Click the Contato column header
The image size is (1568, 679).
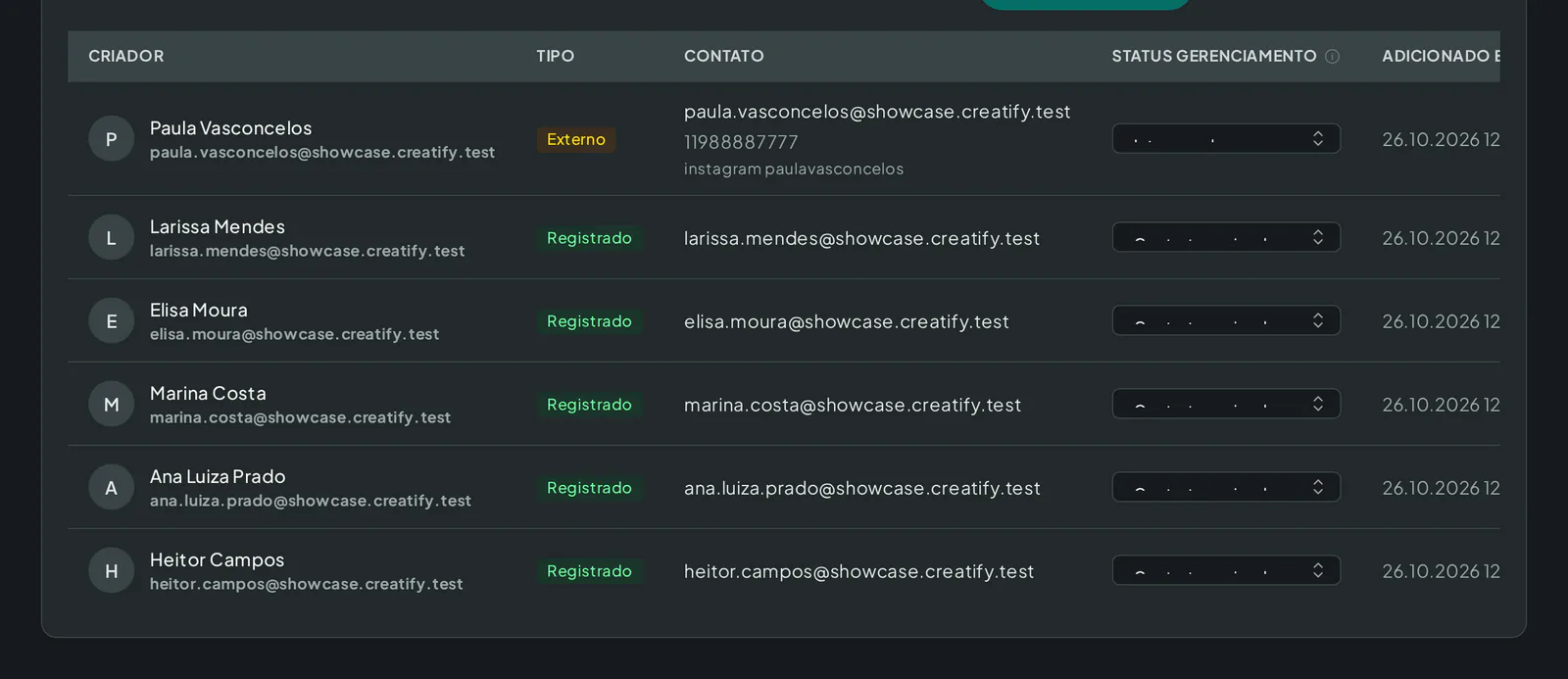[724, 56]
